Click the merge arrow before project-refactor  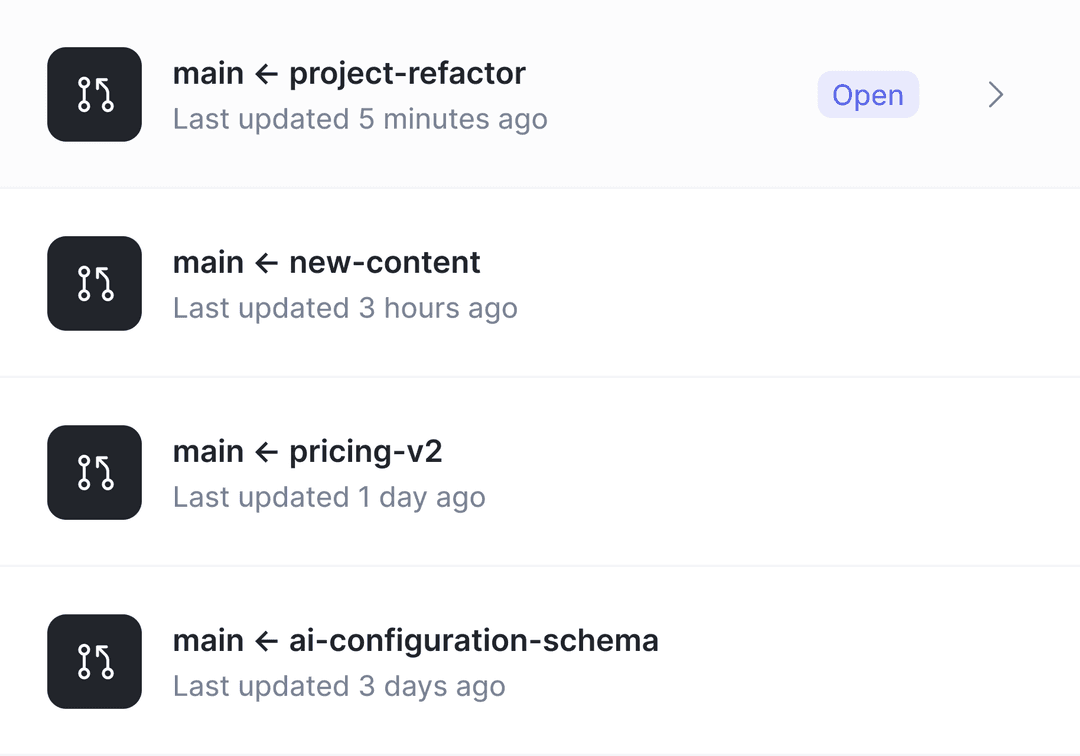pos(266,74)
